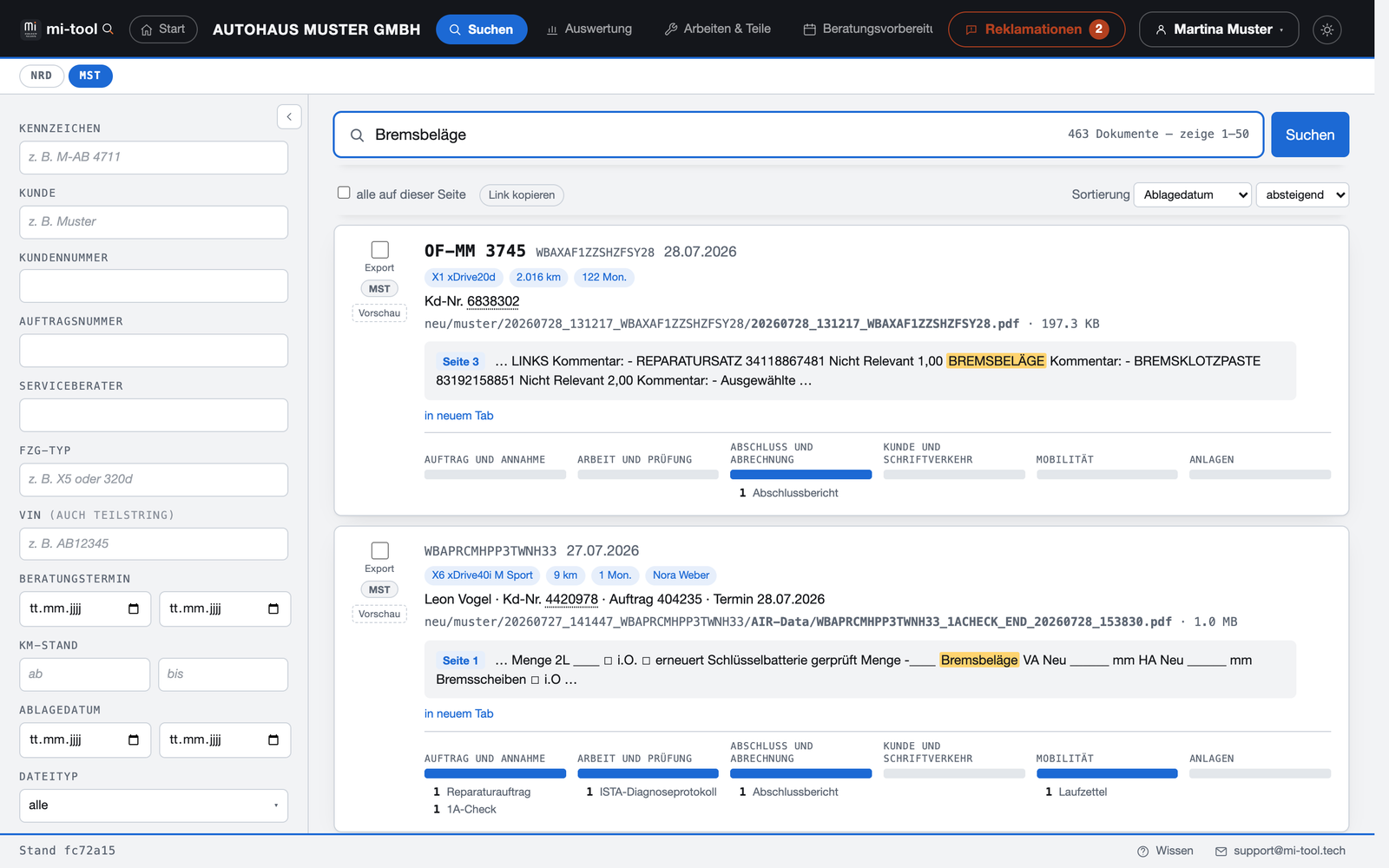The height and width of the screenshot is (868, 1389).
Task: Click the KM-Stand 'ab' input
Action: click(x=84, y=674)
